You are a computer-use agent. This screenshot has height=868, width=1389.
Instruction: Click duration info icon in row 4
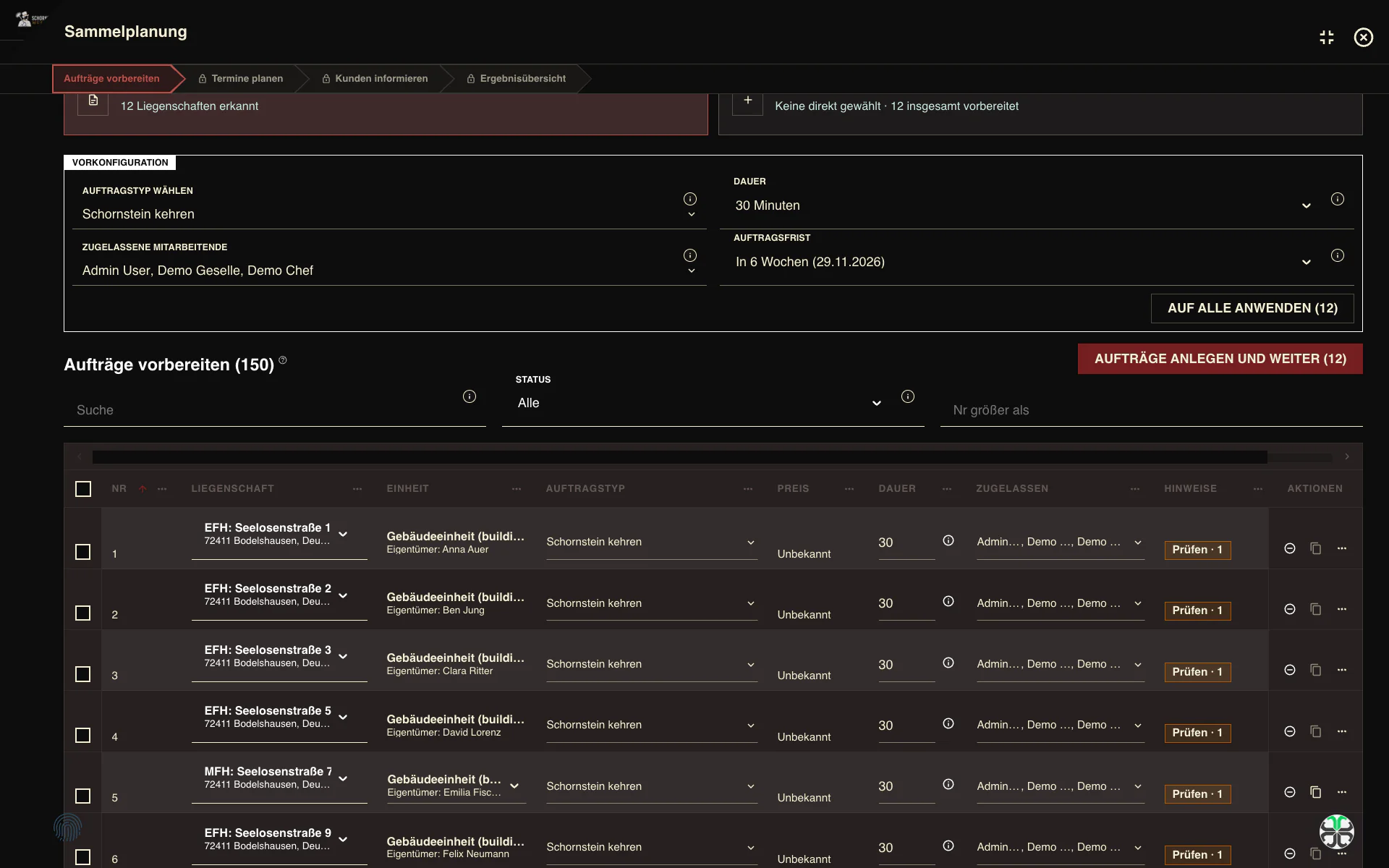pos(948,723)
